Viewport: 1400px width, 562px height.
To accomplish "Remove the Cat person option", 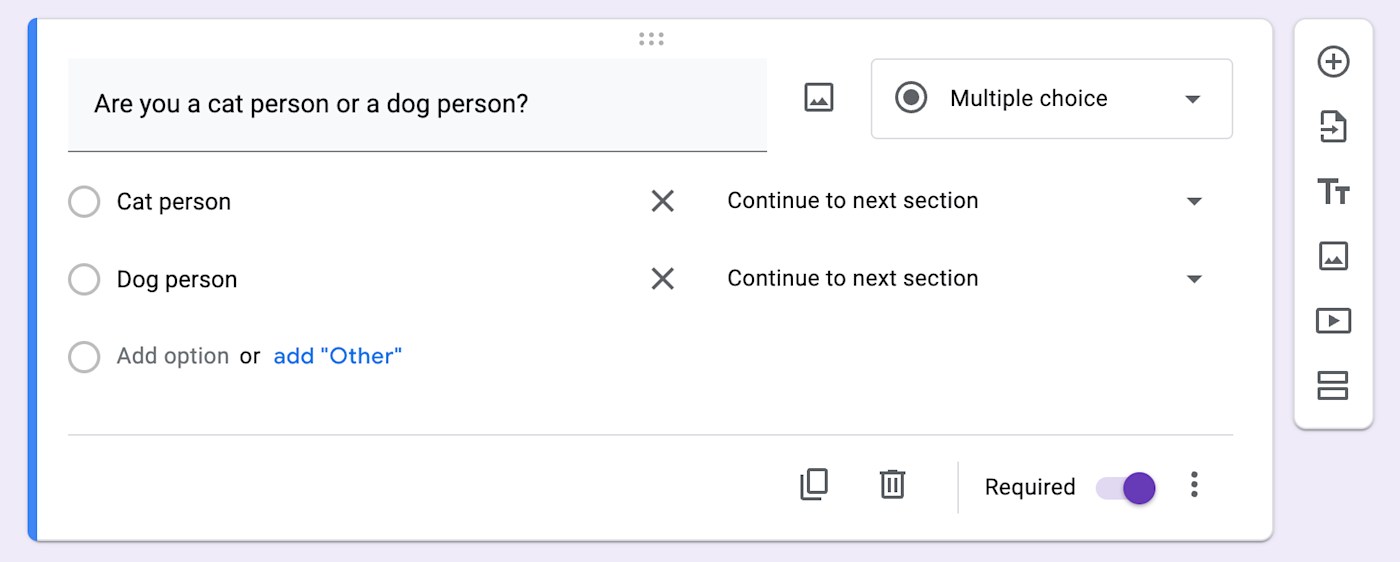I will click(x=662, y=202).
